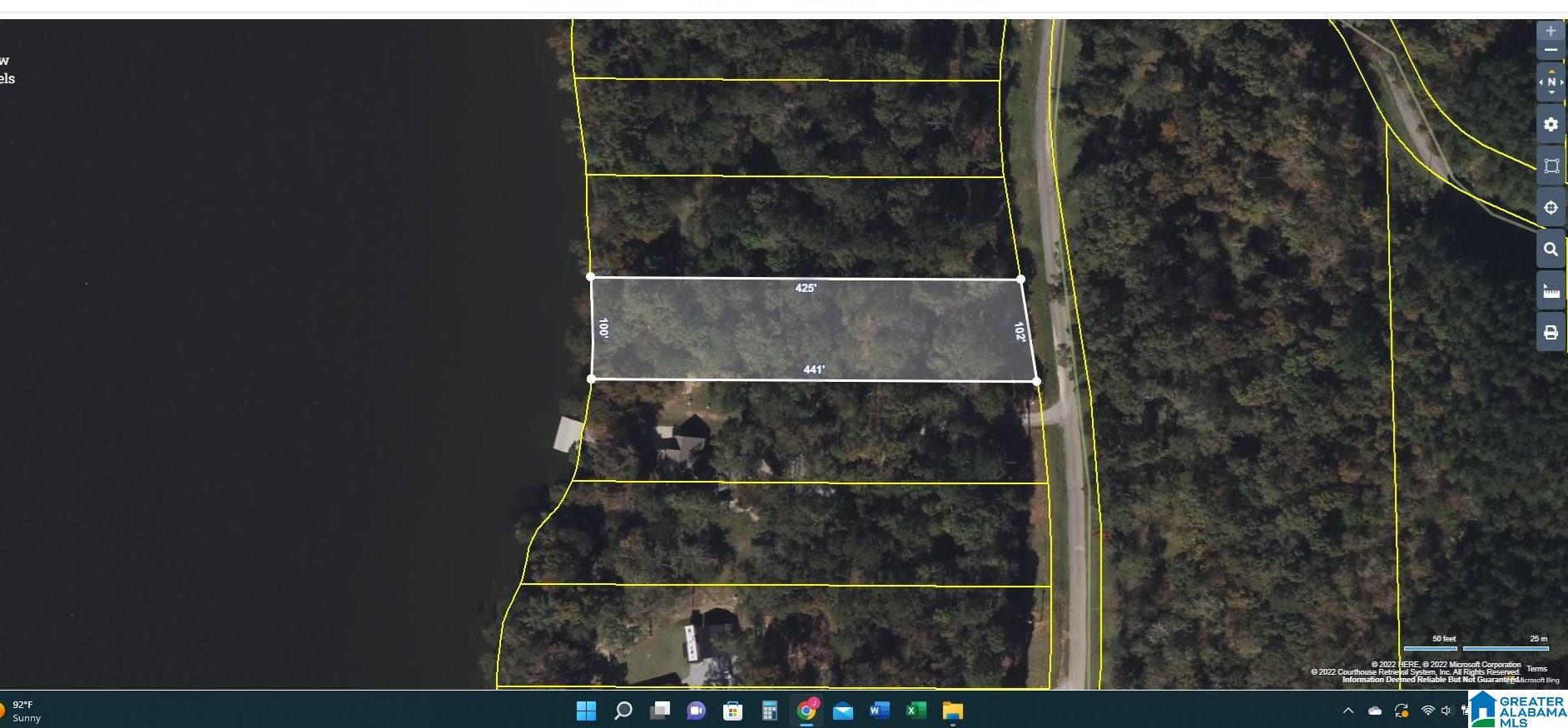Click the highlighted parcel's top-left corner node
Viewport: 1568px width, 728px height.
[x=590, y=276]
